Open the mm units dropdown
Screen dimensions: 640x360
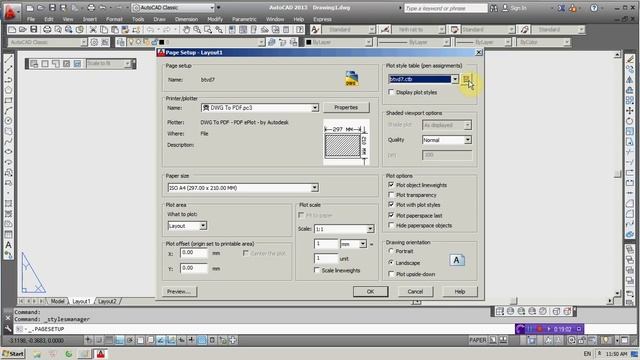362,244
